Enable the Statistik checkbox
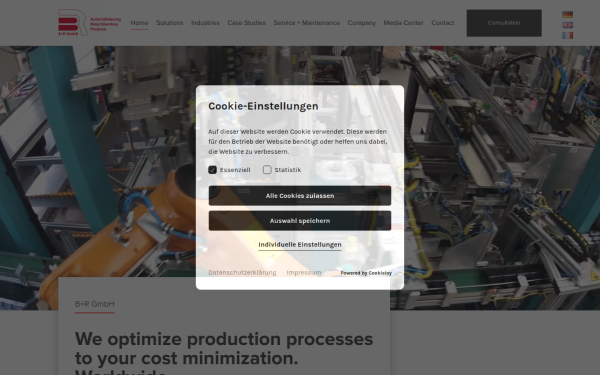The width and height of the screenshot is (600, 375). (x=267, y=170)
